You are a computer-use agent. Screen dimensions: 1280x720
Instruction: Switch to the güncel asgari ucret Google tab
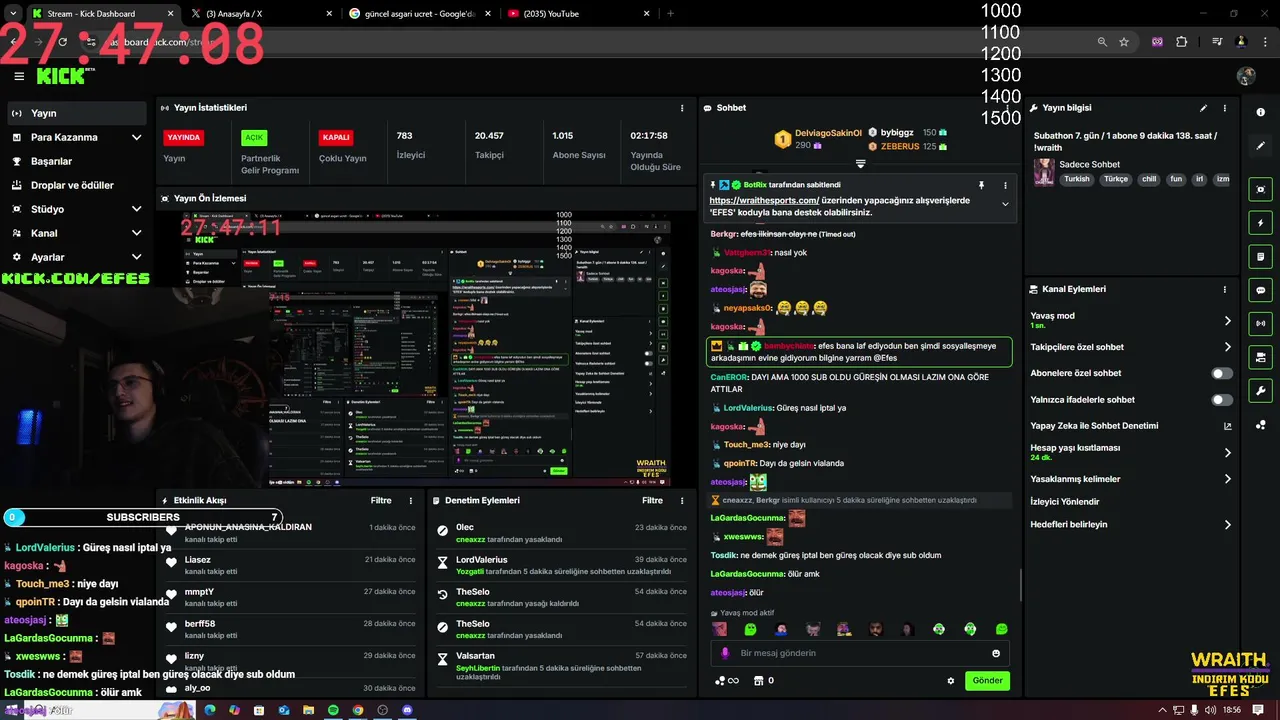coord(420,14)
